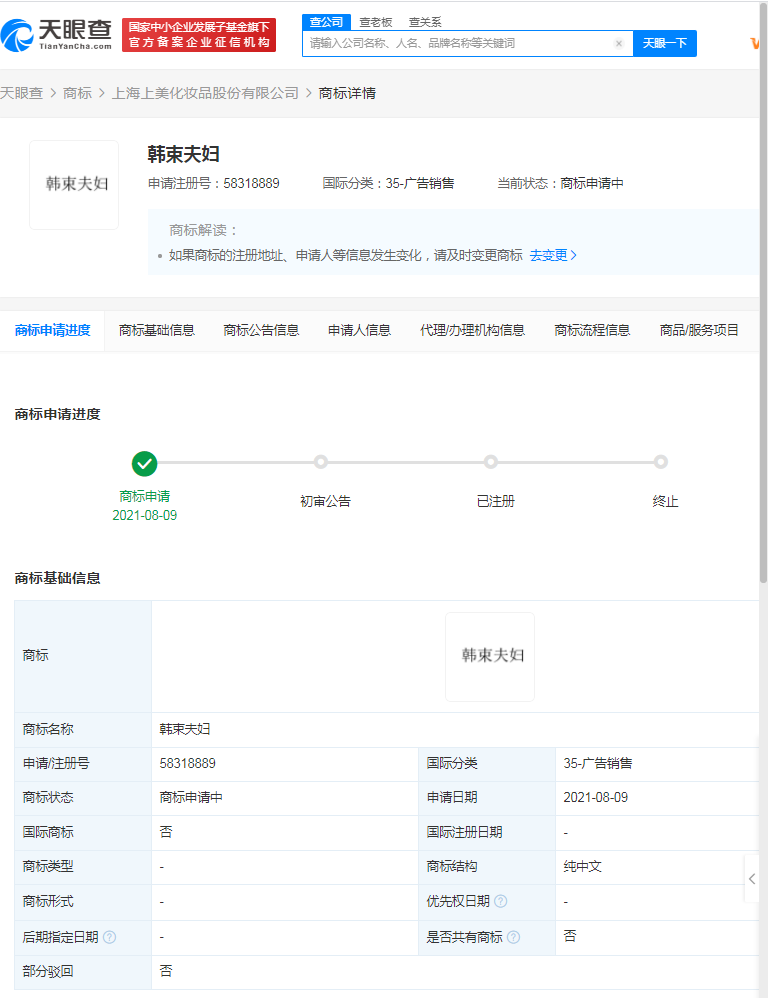Go to 商标流程信息 tab

(x=592, y=330)
